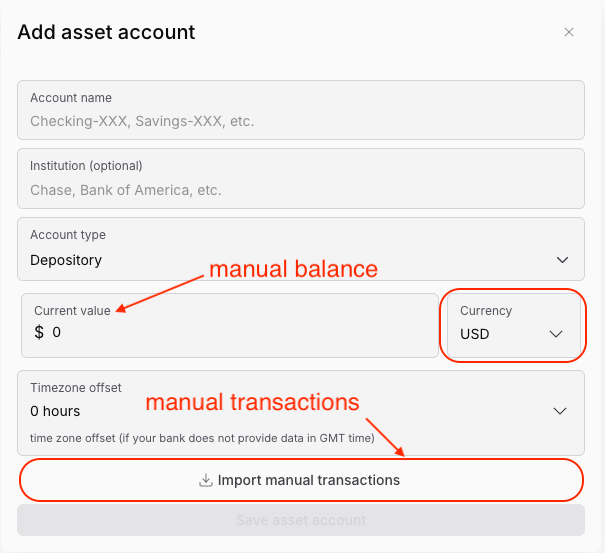The height and width of the screenshot is (553, 605).
Task: Close the Add asset account dialog
Action: pyautogui.click(x=569, y=32)
